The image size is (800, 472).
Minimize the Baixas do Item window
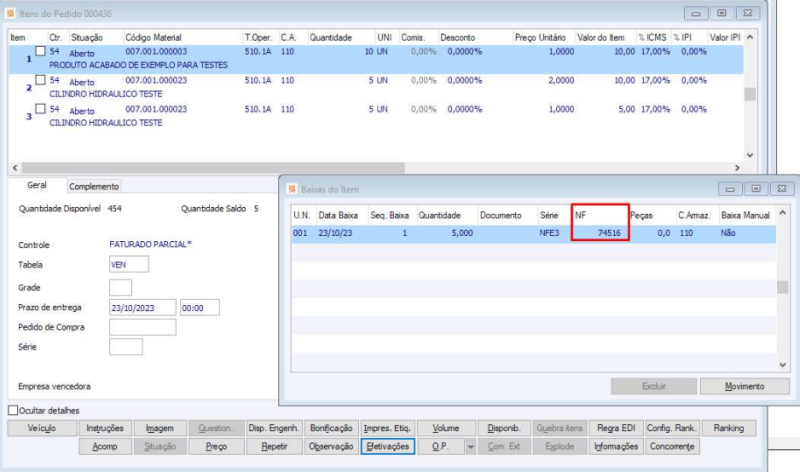pyautogui.click(x=730, y=189)
